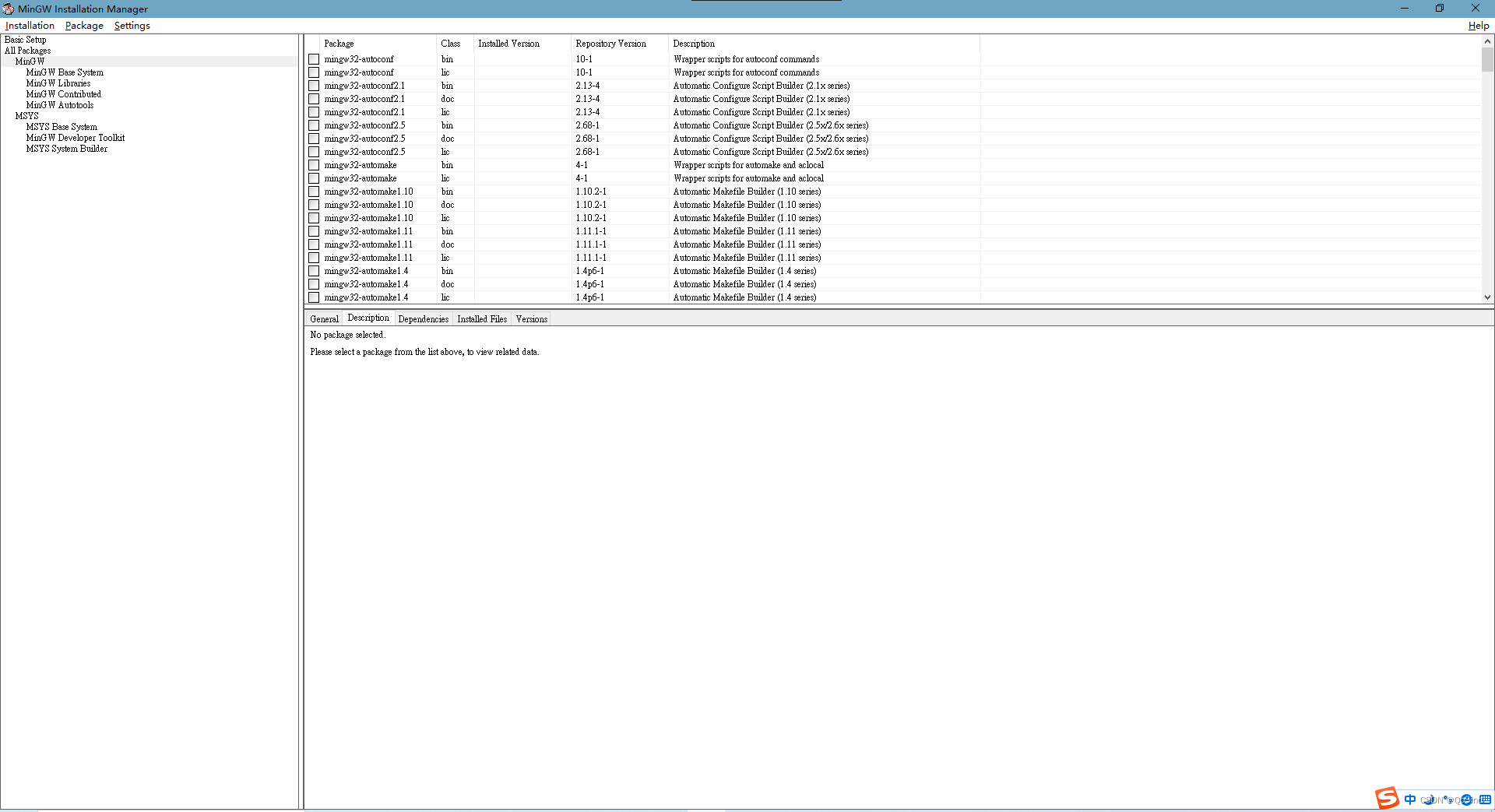Click repository version 2.68-1 of autoconf2.5 doc

588,139
